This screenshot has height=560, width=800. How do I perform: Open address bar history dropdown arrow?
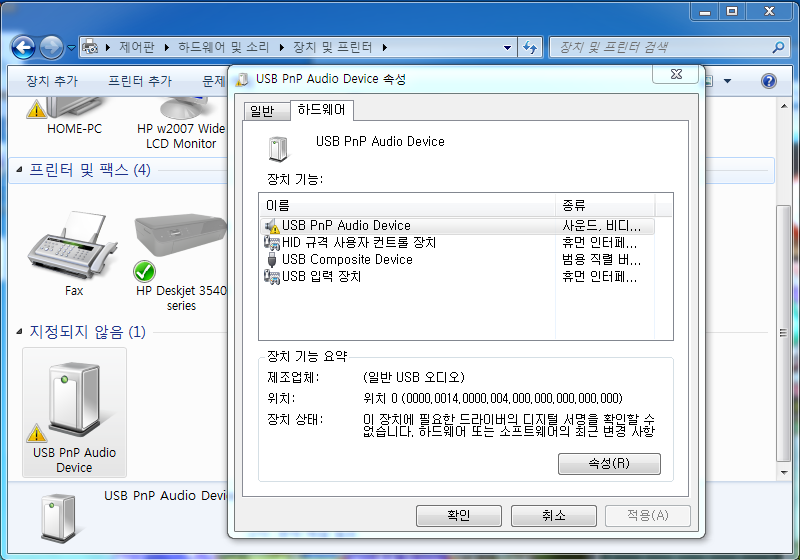click(508, 47)
